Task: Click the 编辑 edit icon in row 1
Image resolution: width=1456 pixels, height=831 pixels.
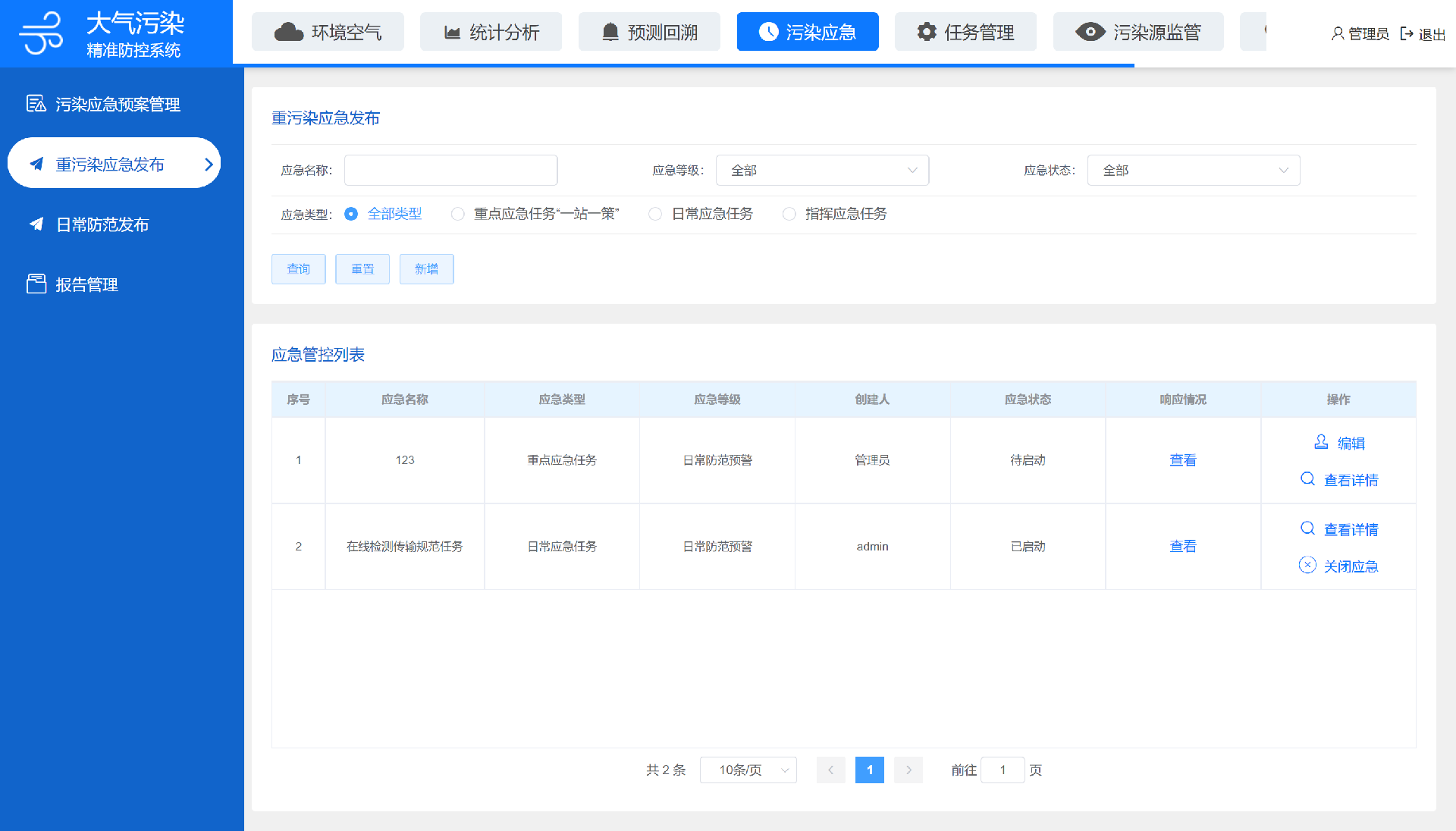Action: point(1321,442)
